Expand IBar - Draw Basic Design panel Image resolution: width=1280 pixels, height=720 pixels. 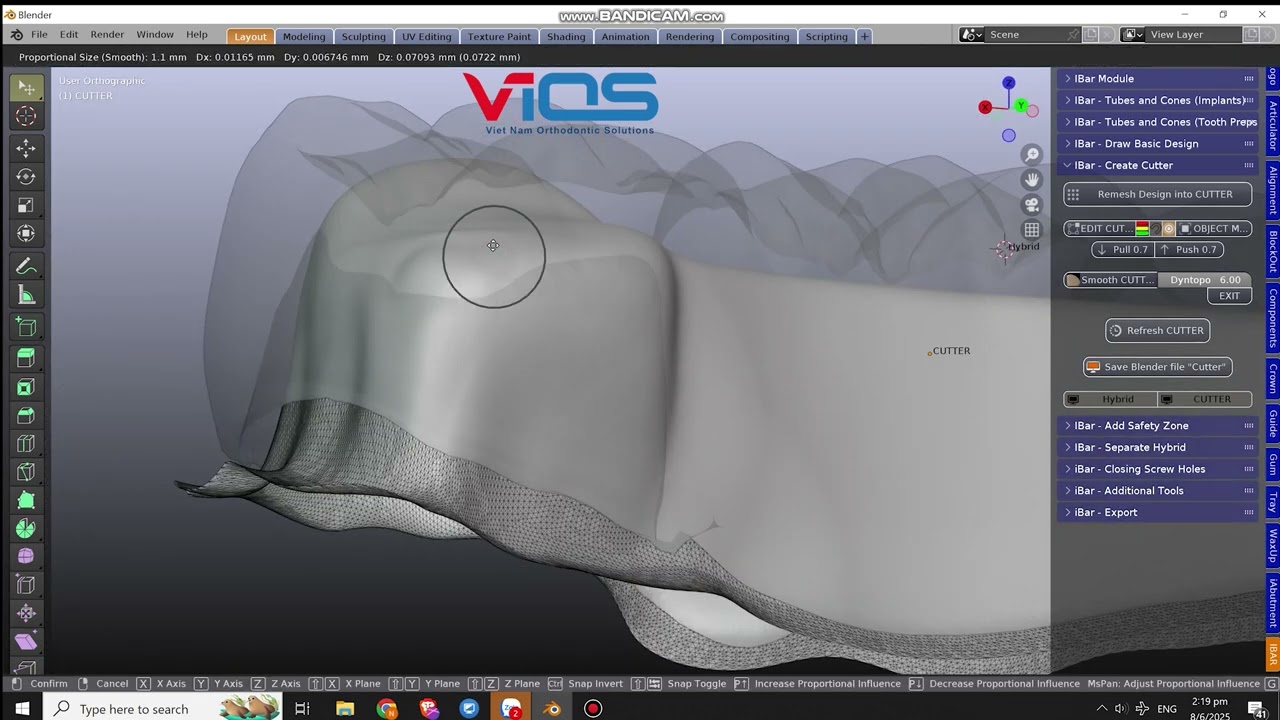[x=1157, y=144]
